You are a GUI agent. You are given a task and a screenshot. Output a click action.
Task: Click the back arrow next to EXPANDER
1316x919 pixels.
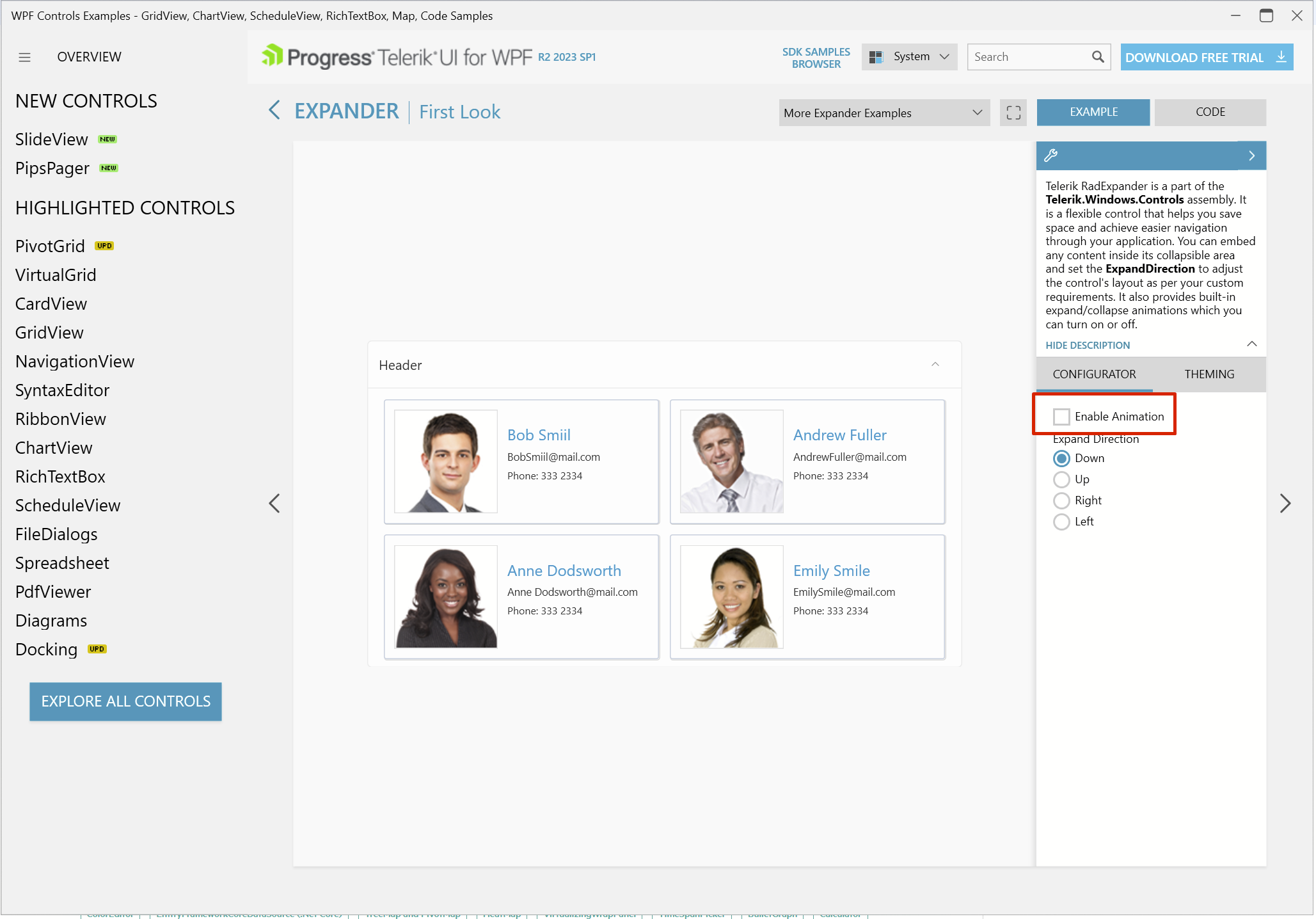(274, 110)
